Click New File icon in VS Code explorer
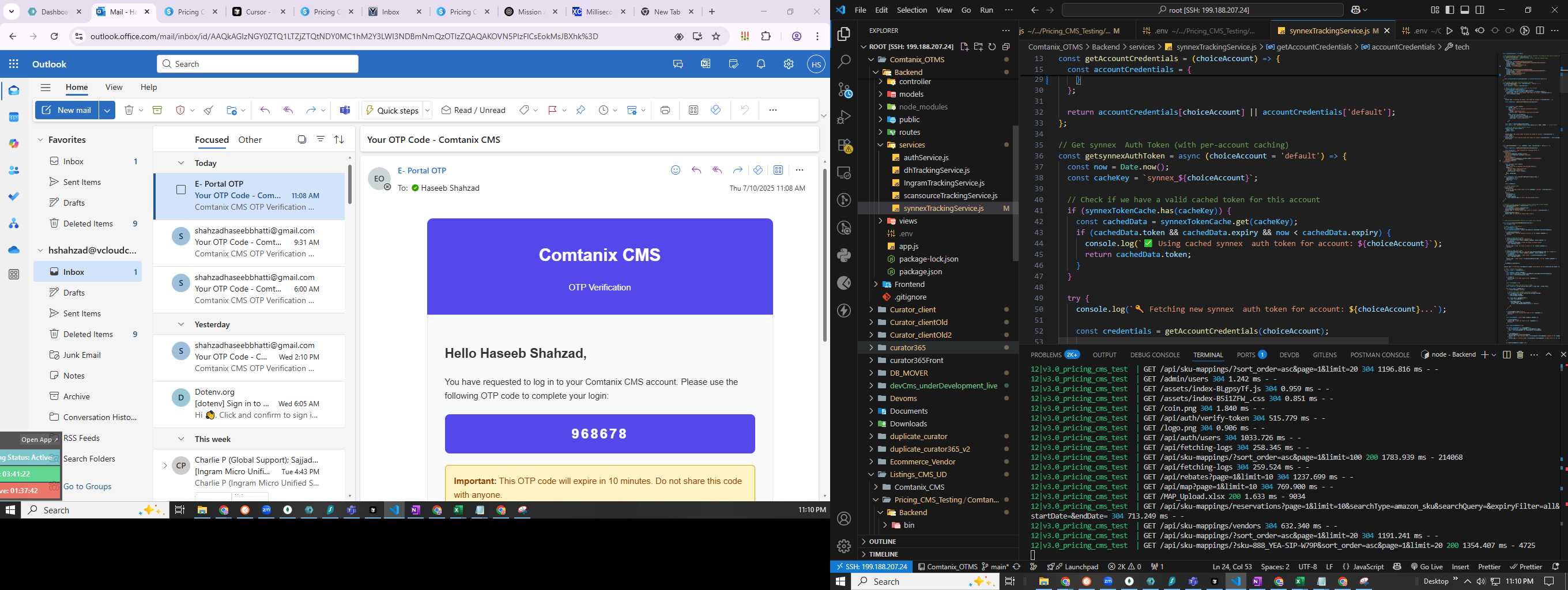Screen dimensions: 1568x590 (x=964, y=47)
